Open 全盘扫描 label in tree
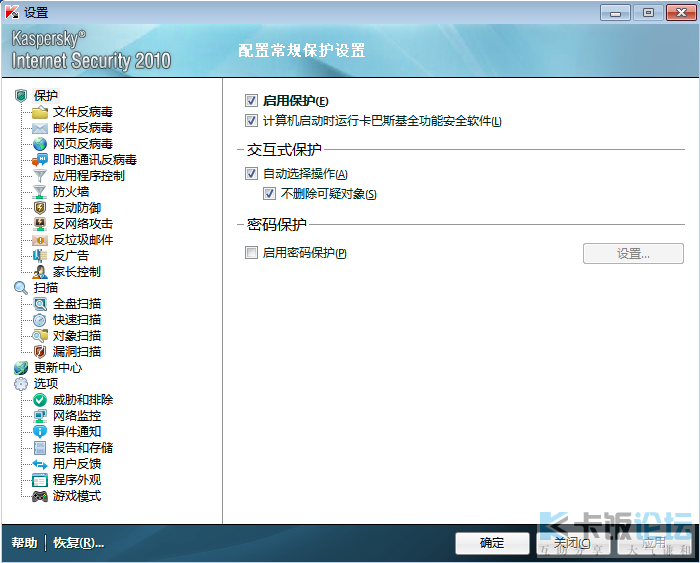The height and width of the screenshot is (563, 700). coord(77,304)
